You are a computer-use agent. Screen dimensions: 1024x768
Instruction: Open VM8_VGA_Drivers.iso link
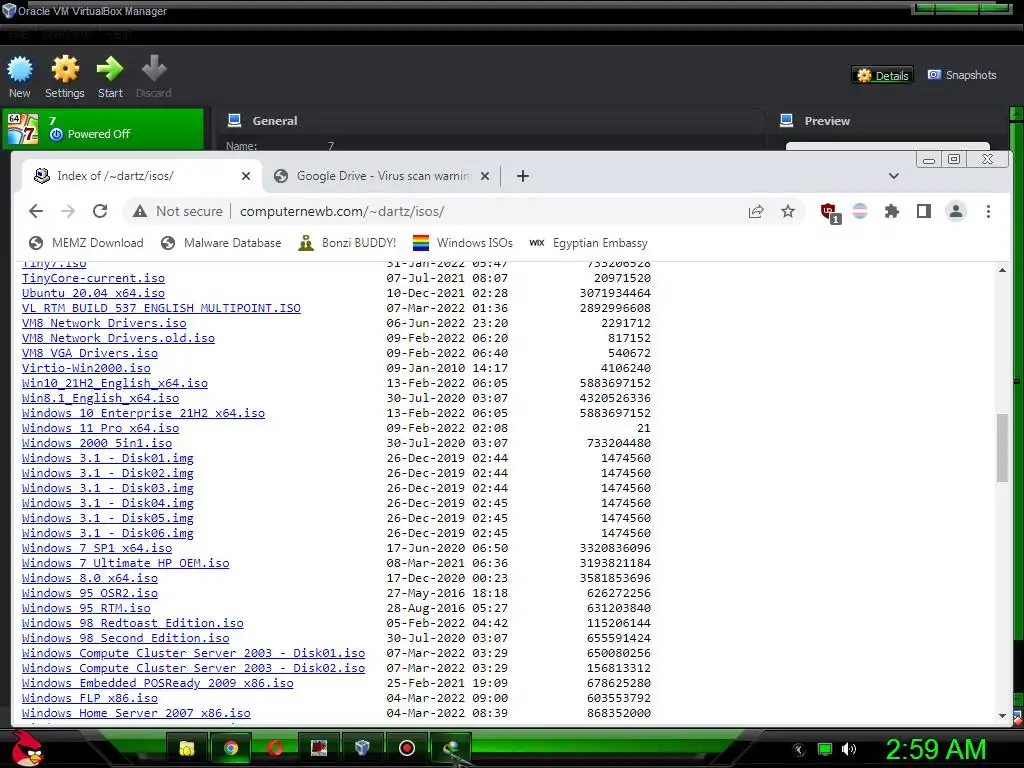tap(89, 353)
